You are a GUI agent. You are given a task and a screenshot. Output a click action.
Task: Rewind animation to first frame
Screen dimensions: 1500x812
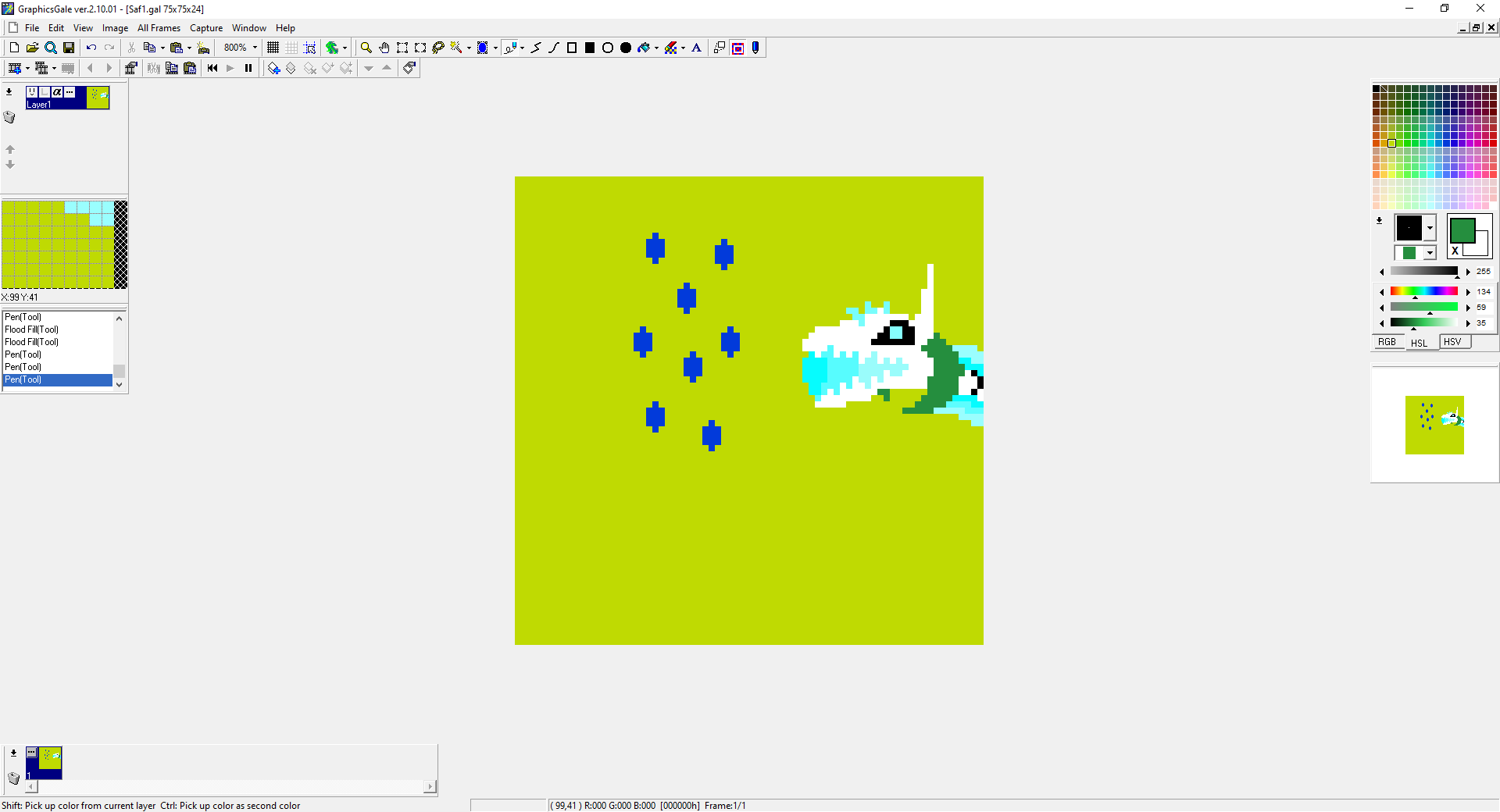click(212, 68)
